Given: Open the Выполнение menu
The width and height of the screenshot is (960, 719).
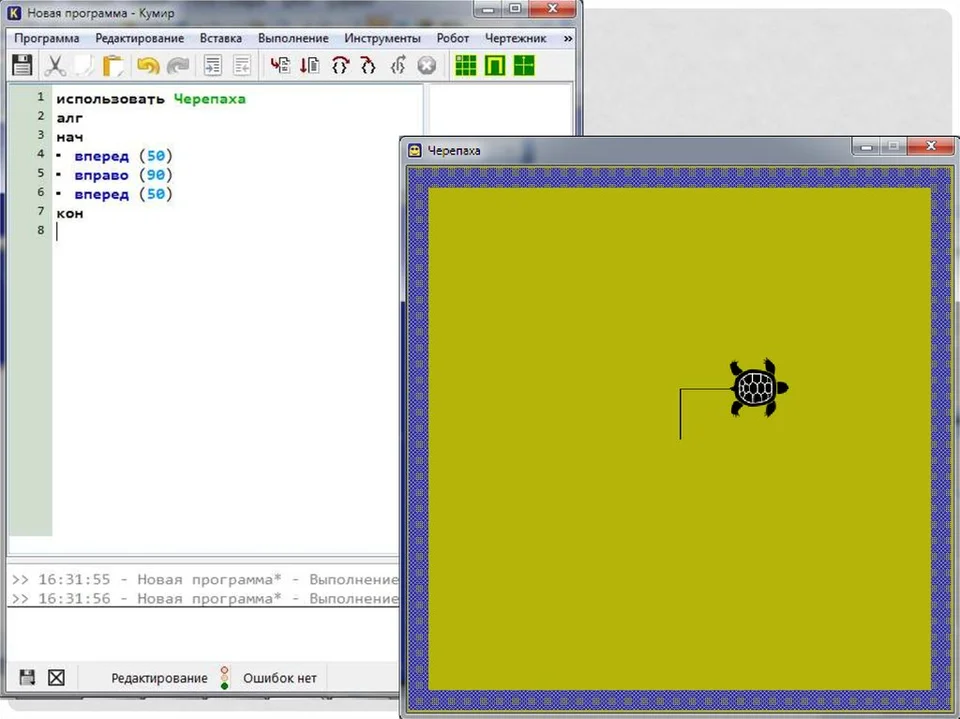Looking at the screenshot, I should pyautogui.click(x=293, y=38).
